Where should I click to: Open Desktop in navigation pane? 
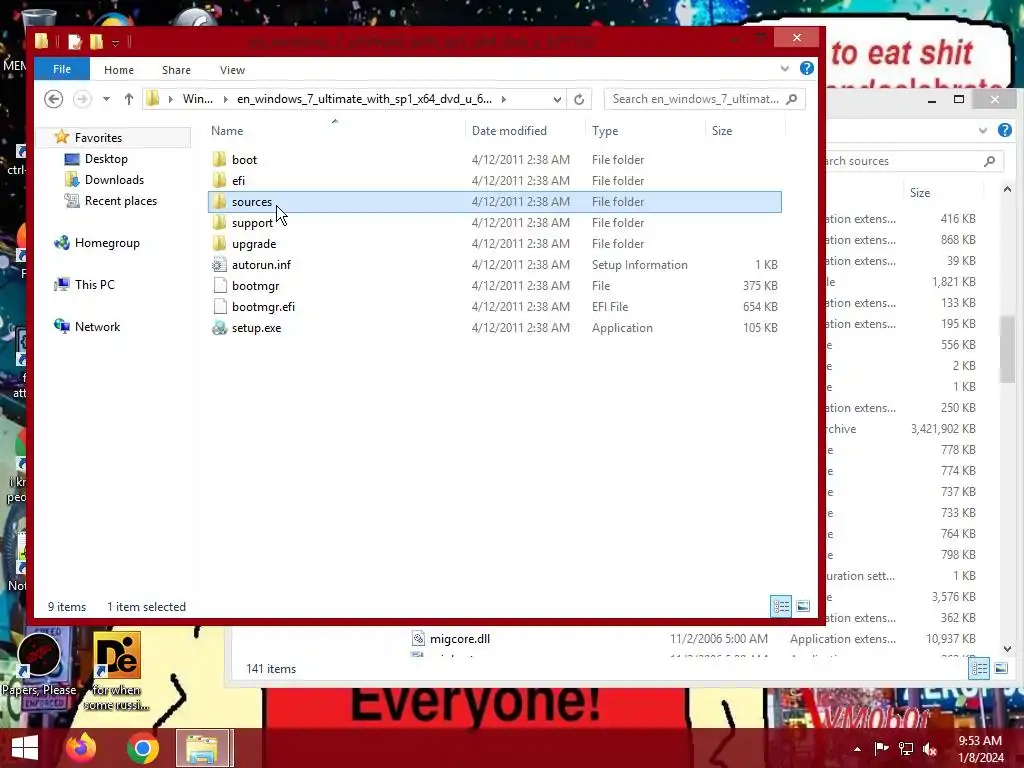[x=106, y=159]
